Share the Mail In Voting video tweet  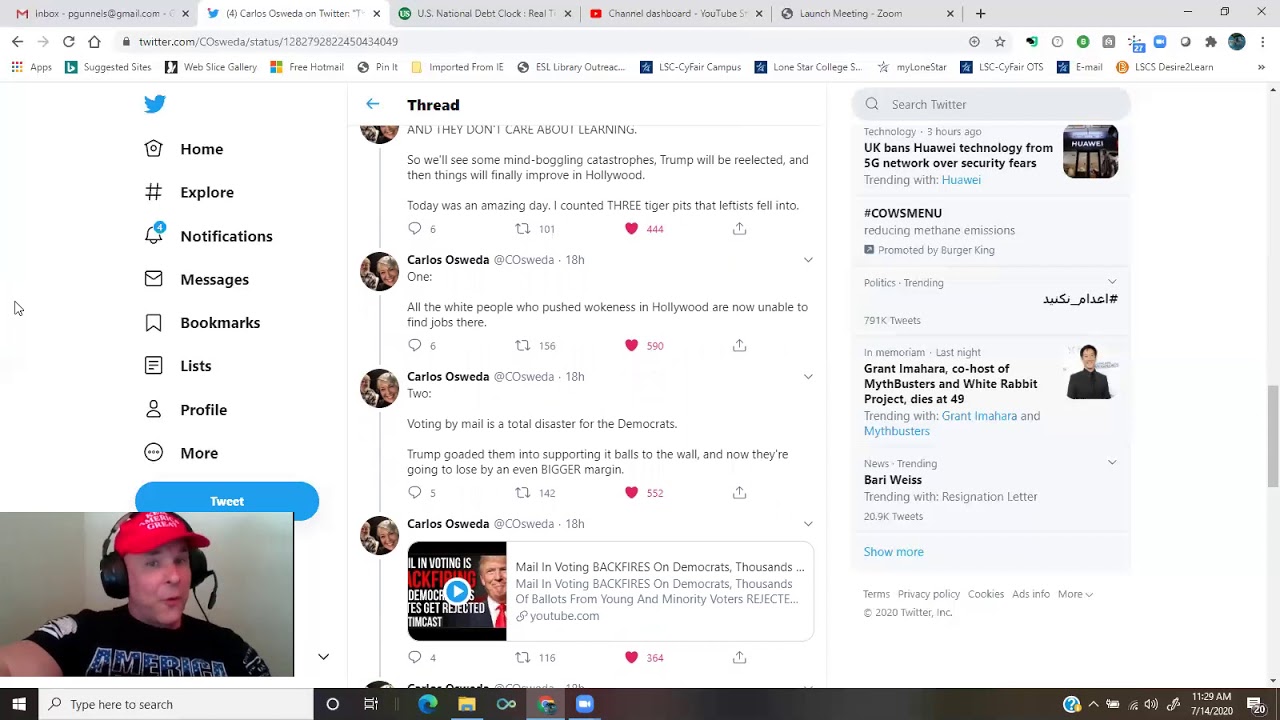coord(739,657)
